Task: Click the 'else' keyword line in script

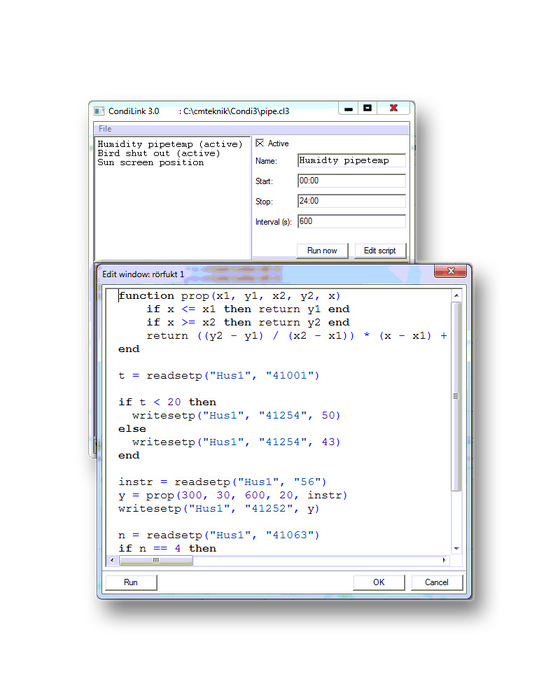Action: pyautogui.click(x=132, y=429)
